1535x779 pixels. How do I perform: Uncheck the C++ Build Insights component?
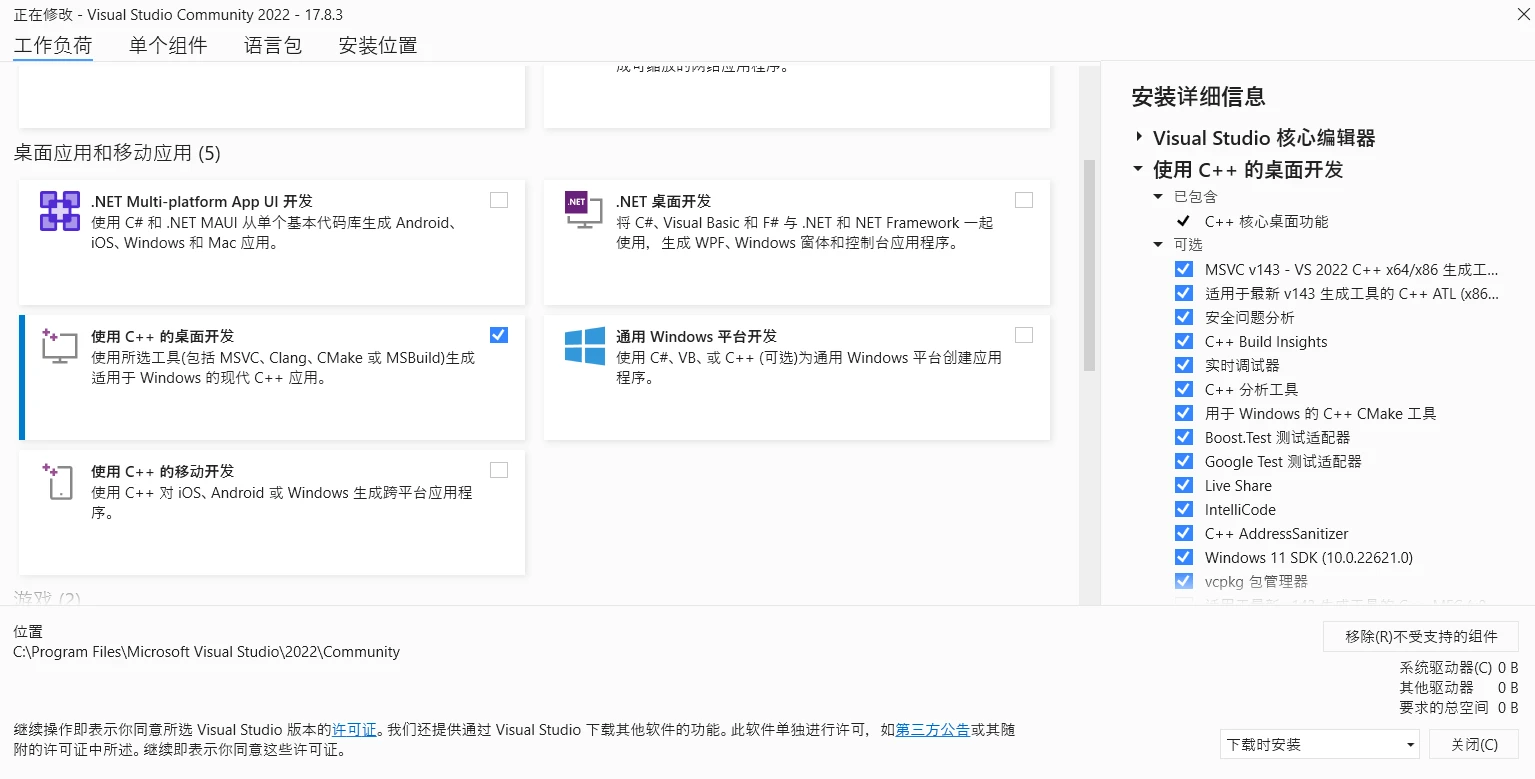(x=1184, y=341)
